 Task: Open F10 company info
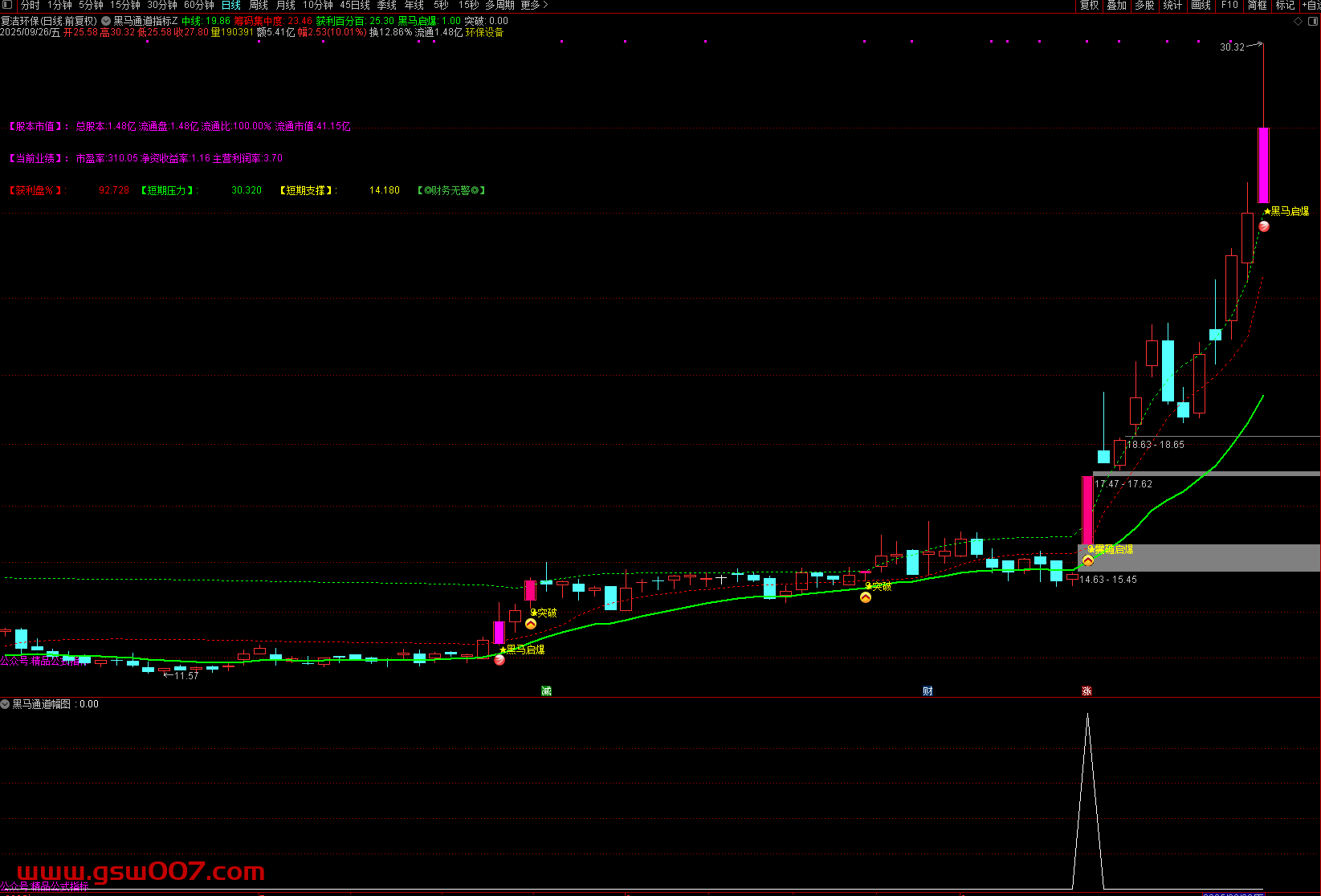(1229, 5)
